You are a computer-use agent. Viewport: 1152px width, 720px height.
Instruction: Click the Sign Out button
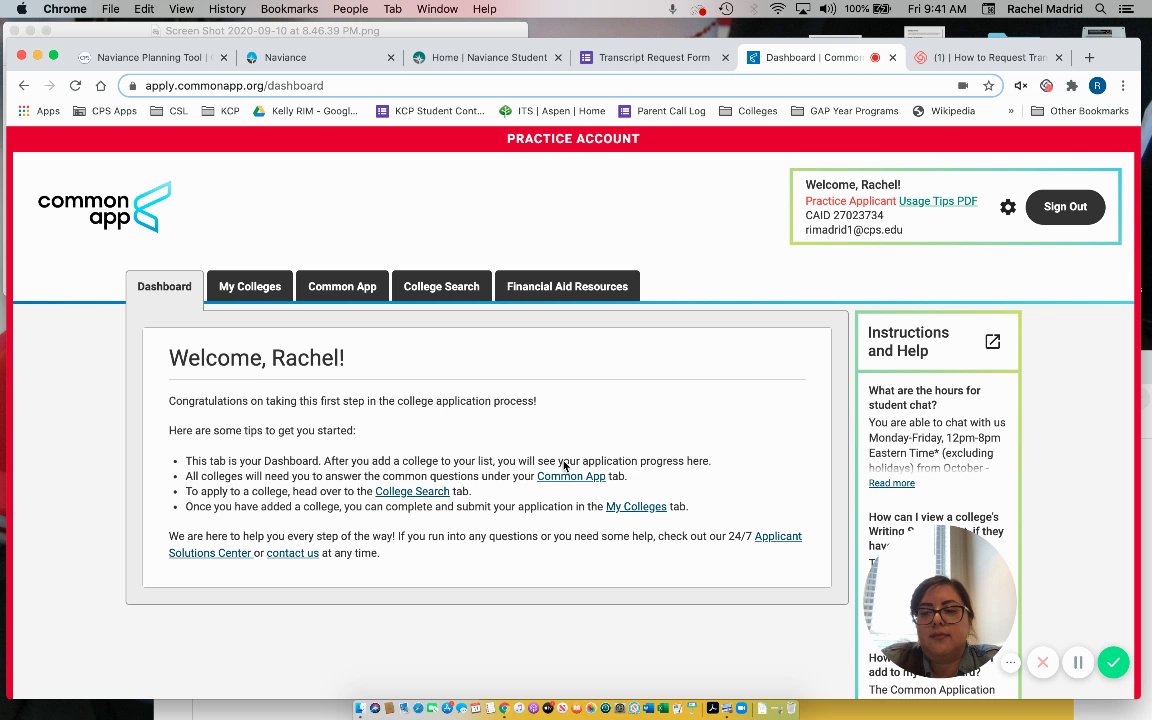tap(1065, 207)
